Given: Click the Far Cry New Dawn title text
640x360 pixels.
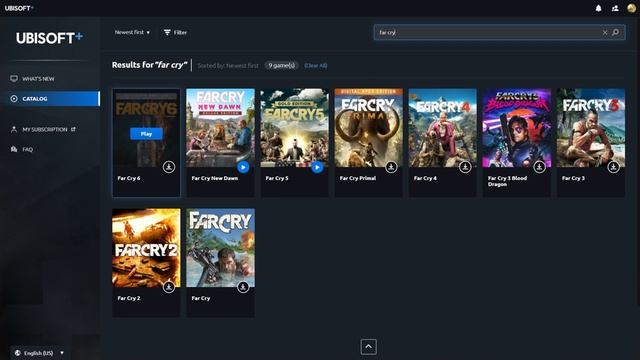Looking at the screenshot, I should [215, 178].
